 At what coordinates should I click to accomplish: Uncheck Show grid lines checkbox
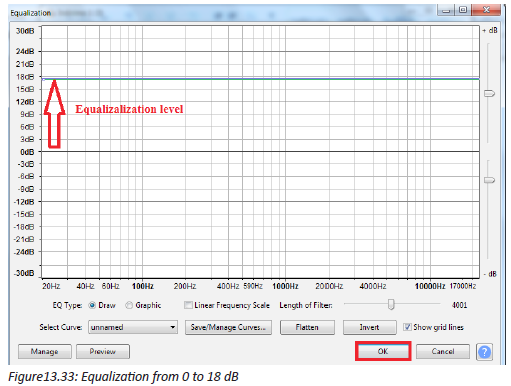(x=407, y=327)
